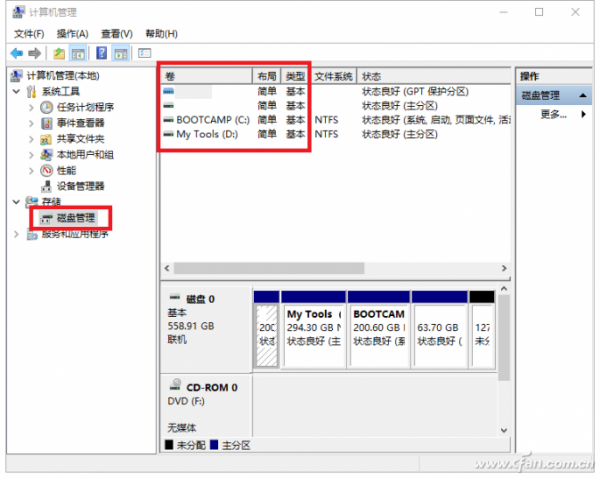The width and height of the screenshot is (600, 478).
Task: Expand the 服务和应用程序 tree node
Action: pos(16,234)
